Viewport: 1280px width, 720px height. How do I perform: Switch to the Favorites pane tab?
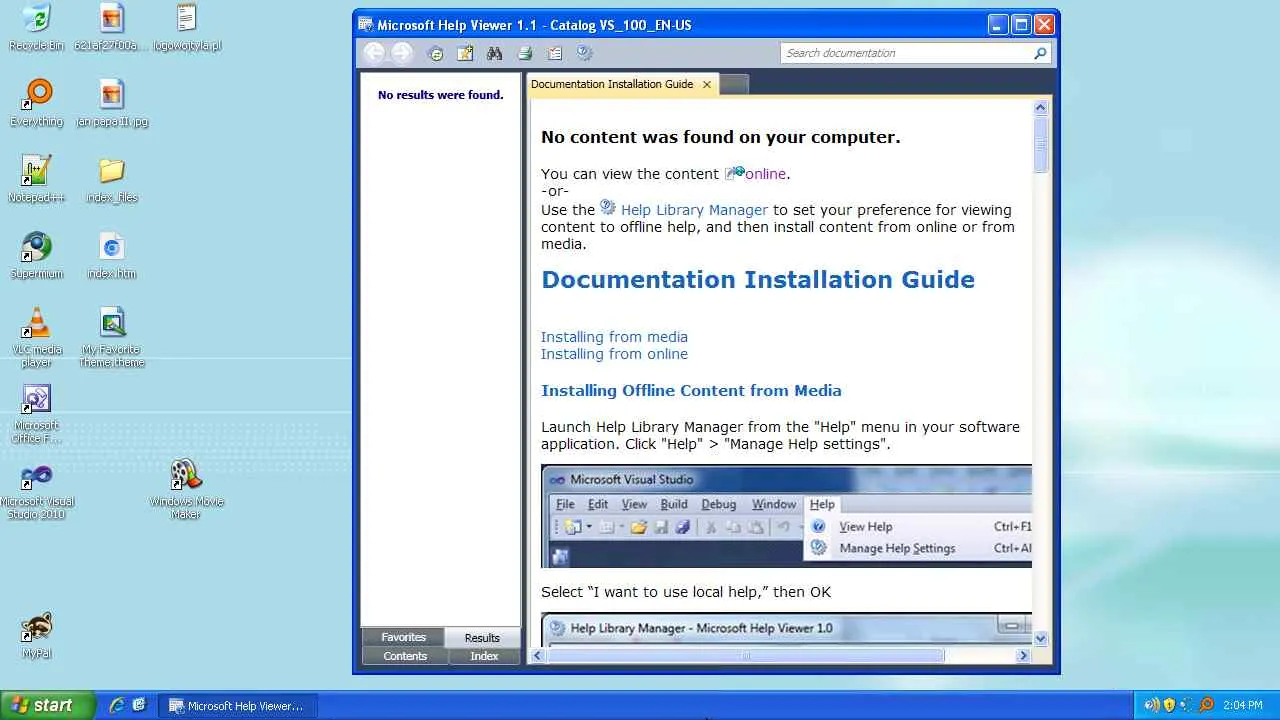(x=404, y=637)
